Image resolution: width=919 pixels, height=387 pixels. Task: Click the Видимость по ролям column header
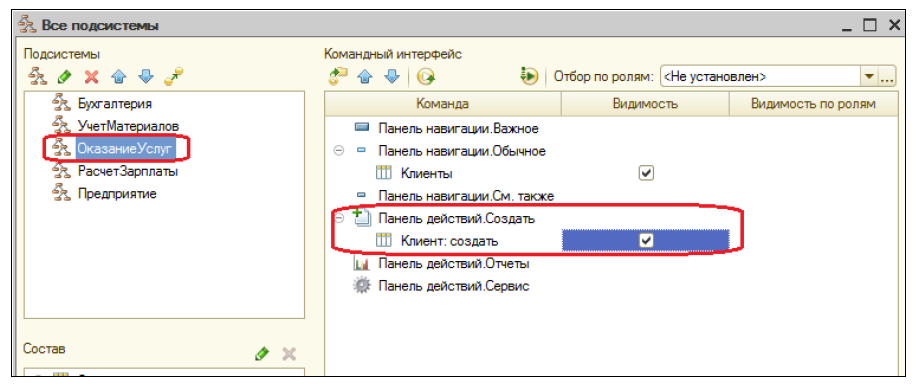[x=814, y=104]
